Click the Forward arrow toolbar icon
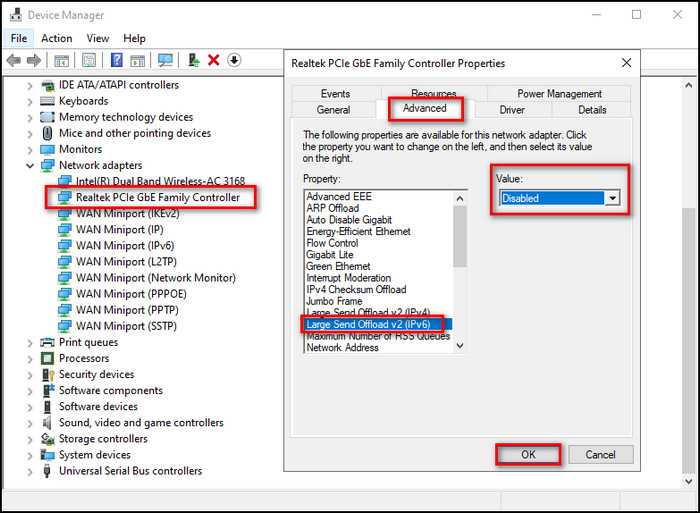This screenshot has height=513, width=700. (x=34, y=60)
